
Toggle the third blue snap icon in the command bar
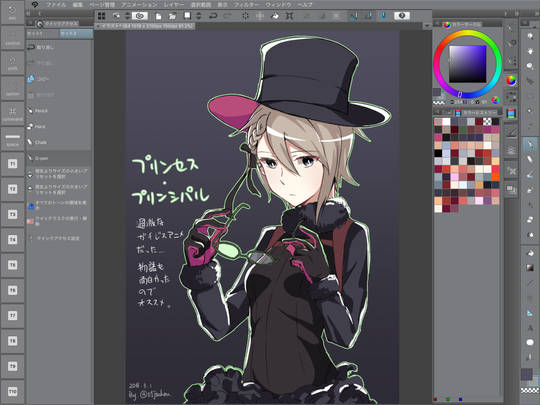[x=383, y=16]
